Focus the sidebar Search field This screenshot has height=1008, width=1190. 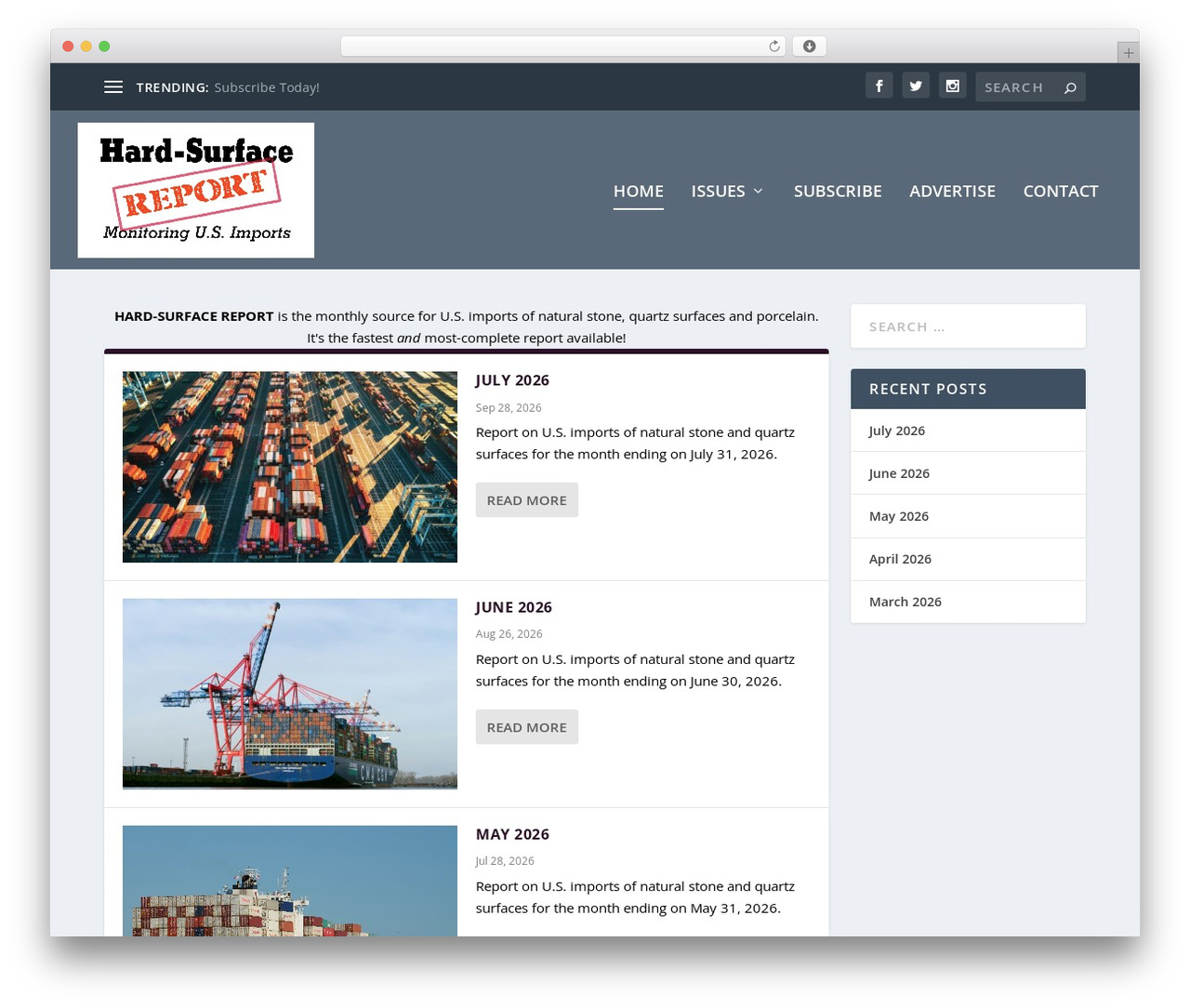968,326
